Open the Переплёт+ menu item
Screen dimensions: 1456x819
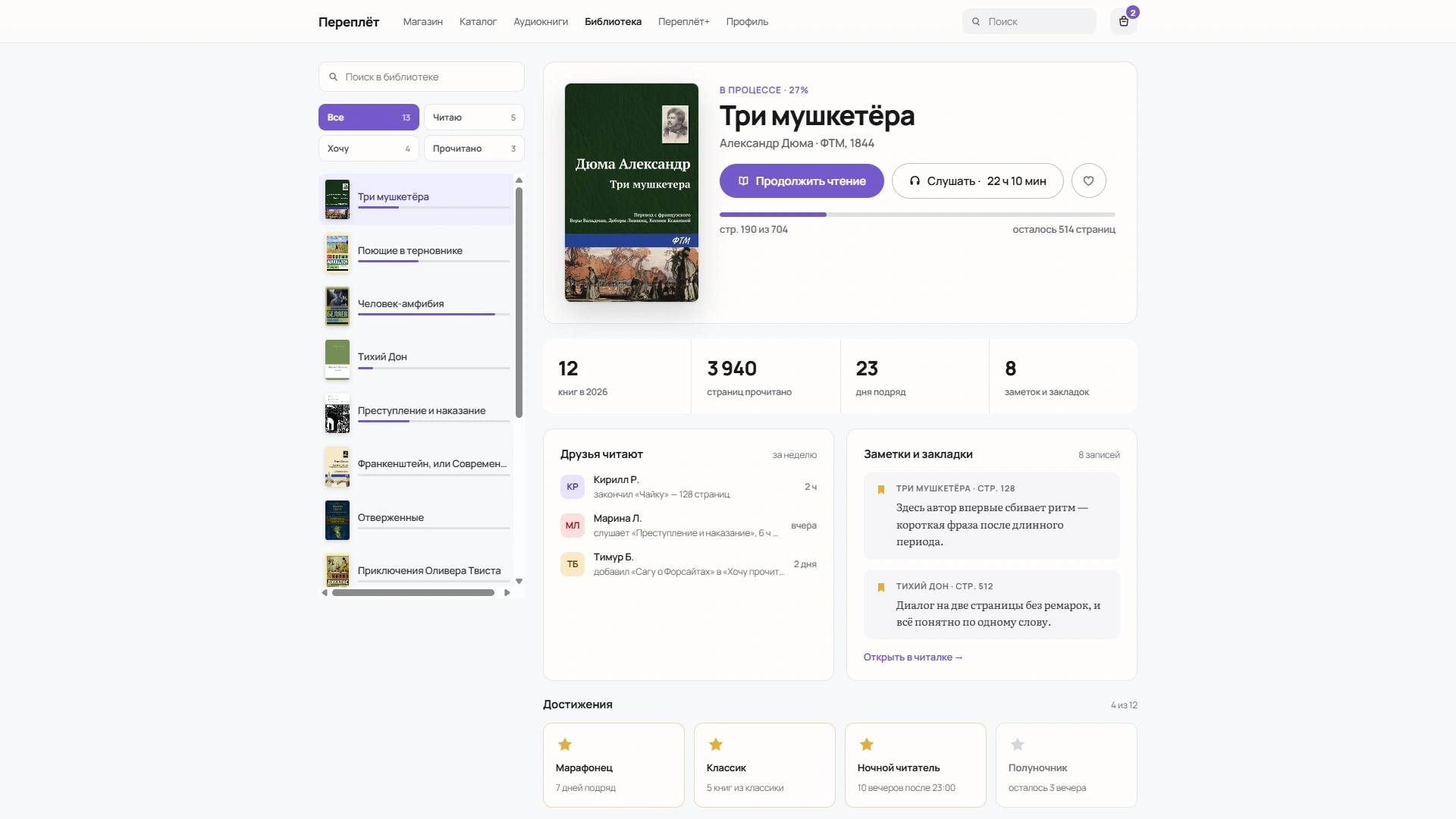pyautogui.click(x=684, y=22)
